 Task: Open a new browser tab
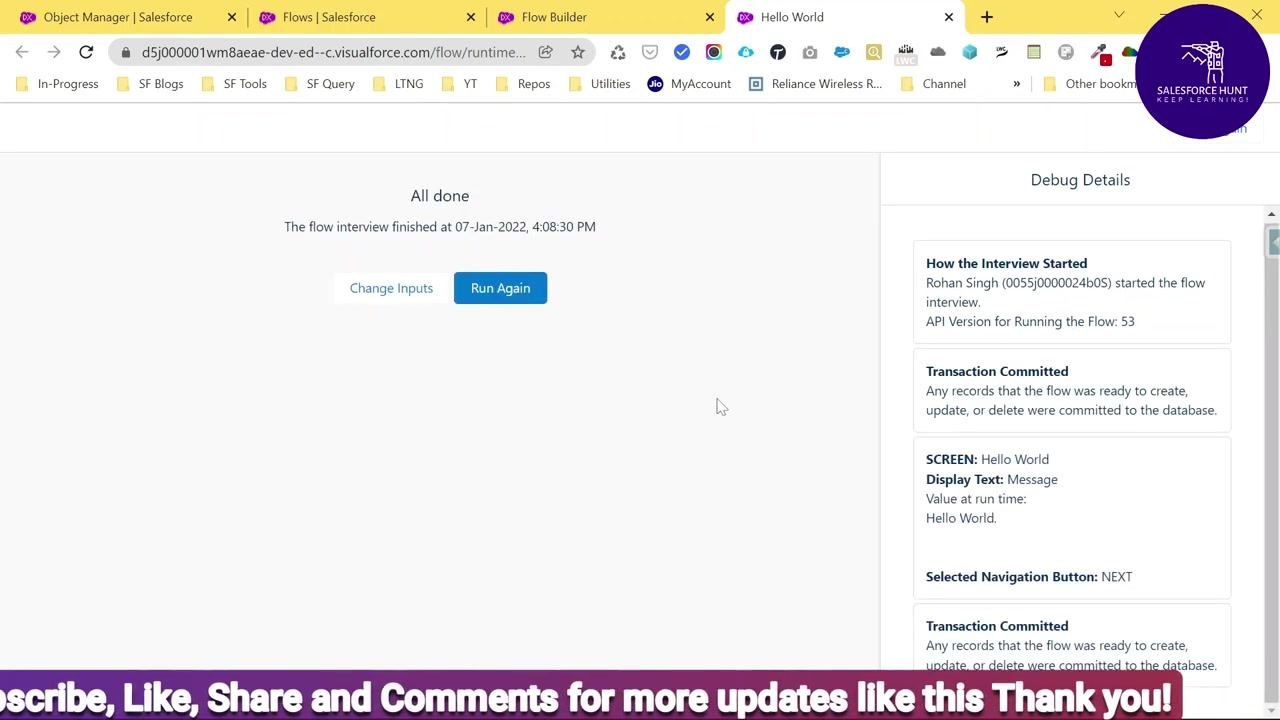click(987, 17)
